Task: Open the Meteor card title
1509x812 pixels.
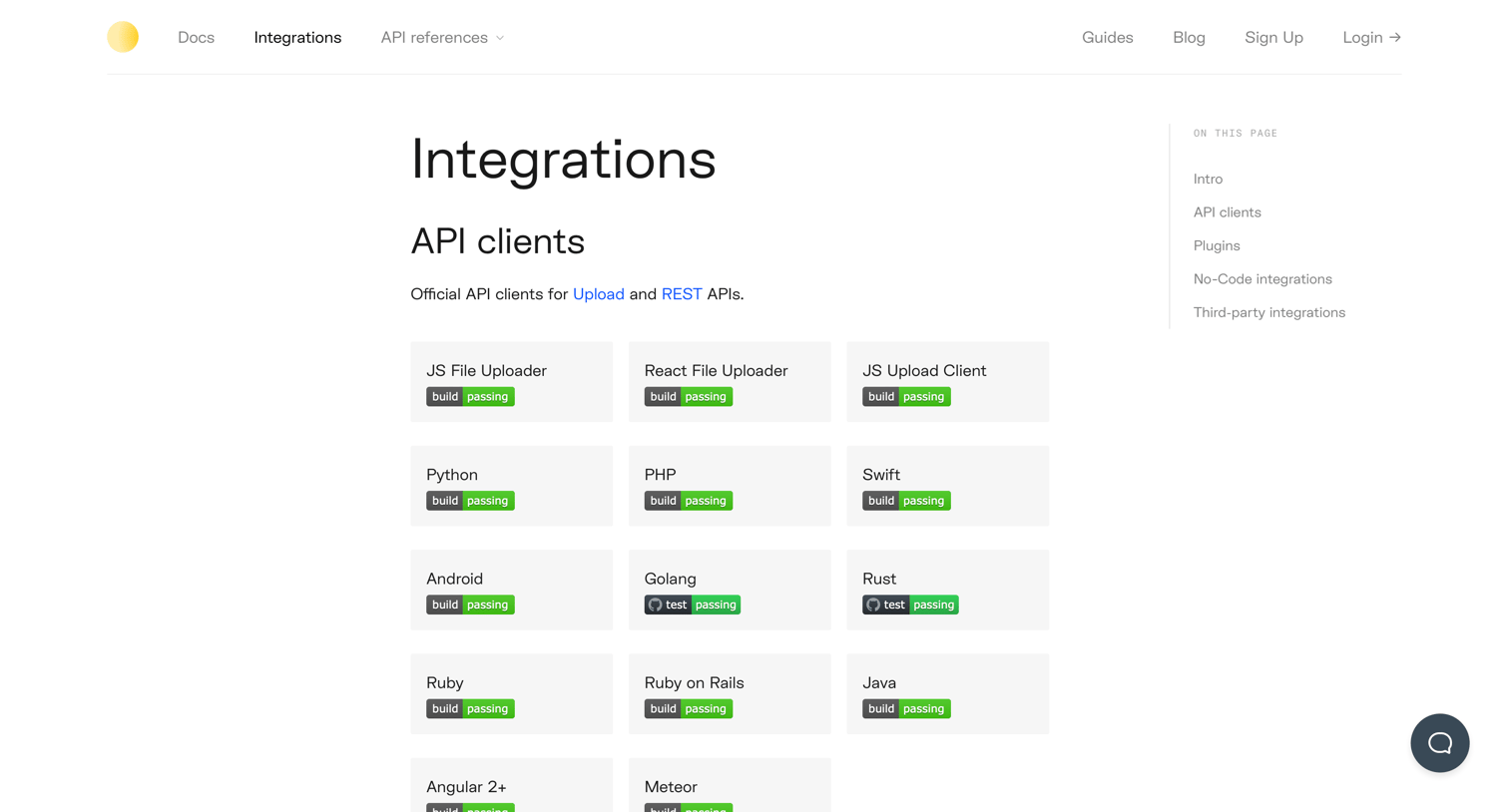Action: [671, 787]
